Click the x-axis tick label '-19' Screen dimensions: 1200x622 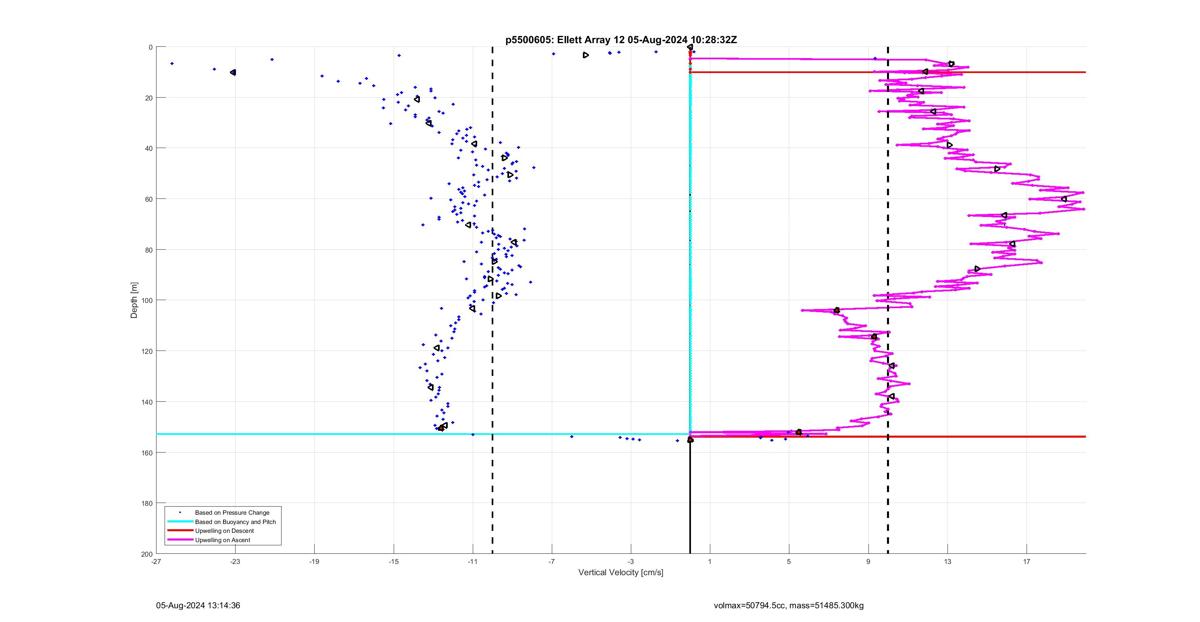pyautogui.click(x=314, y=563)
